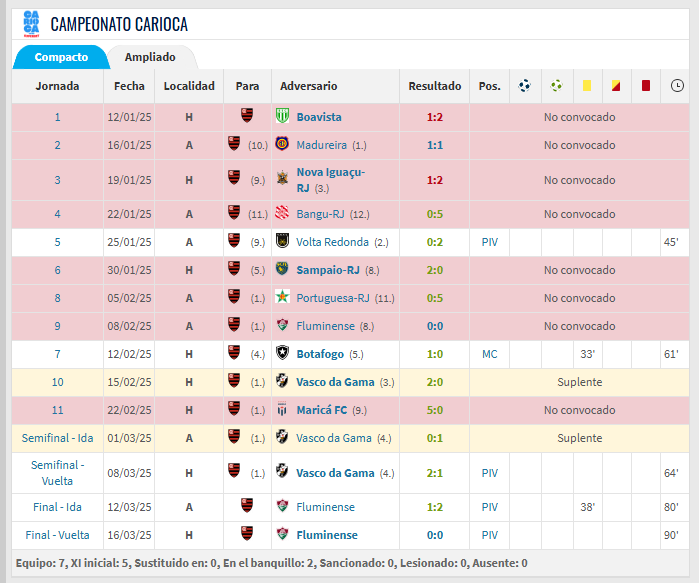Open the Botafogo team link
Viewport: 699px width, 583px height.
320,354
